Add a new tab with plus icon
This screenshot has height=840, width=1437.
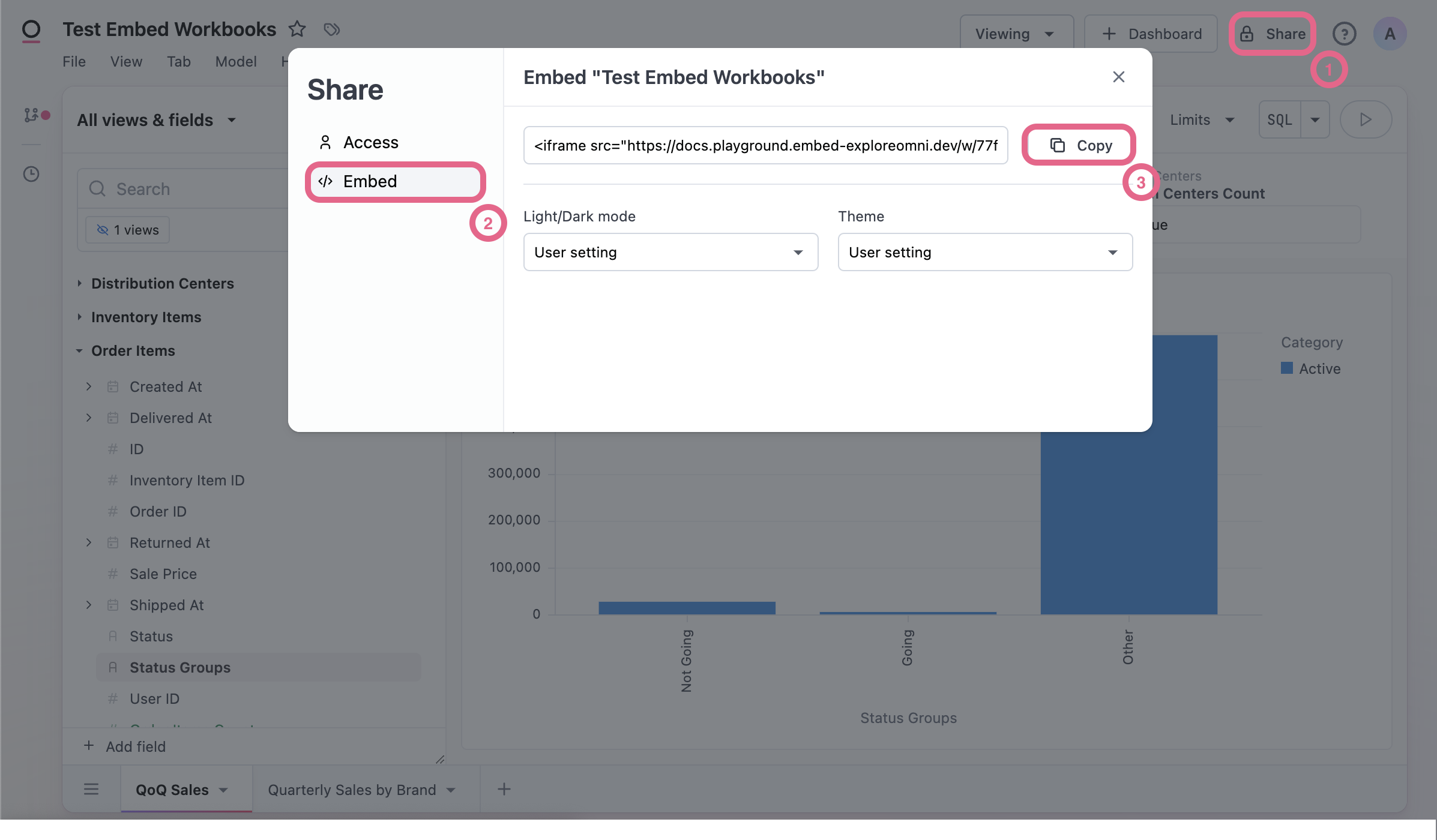pyautogui.click(x=504, y=789)
